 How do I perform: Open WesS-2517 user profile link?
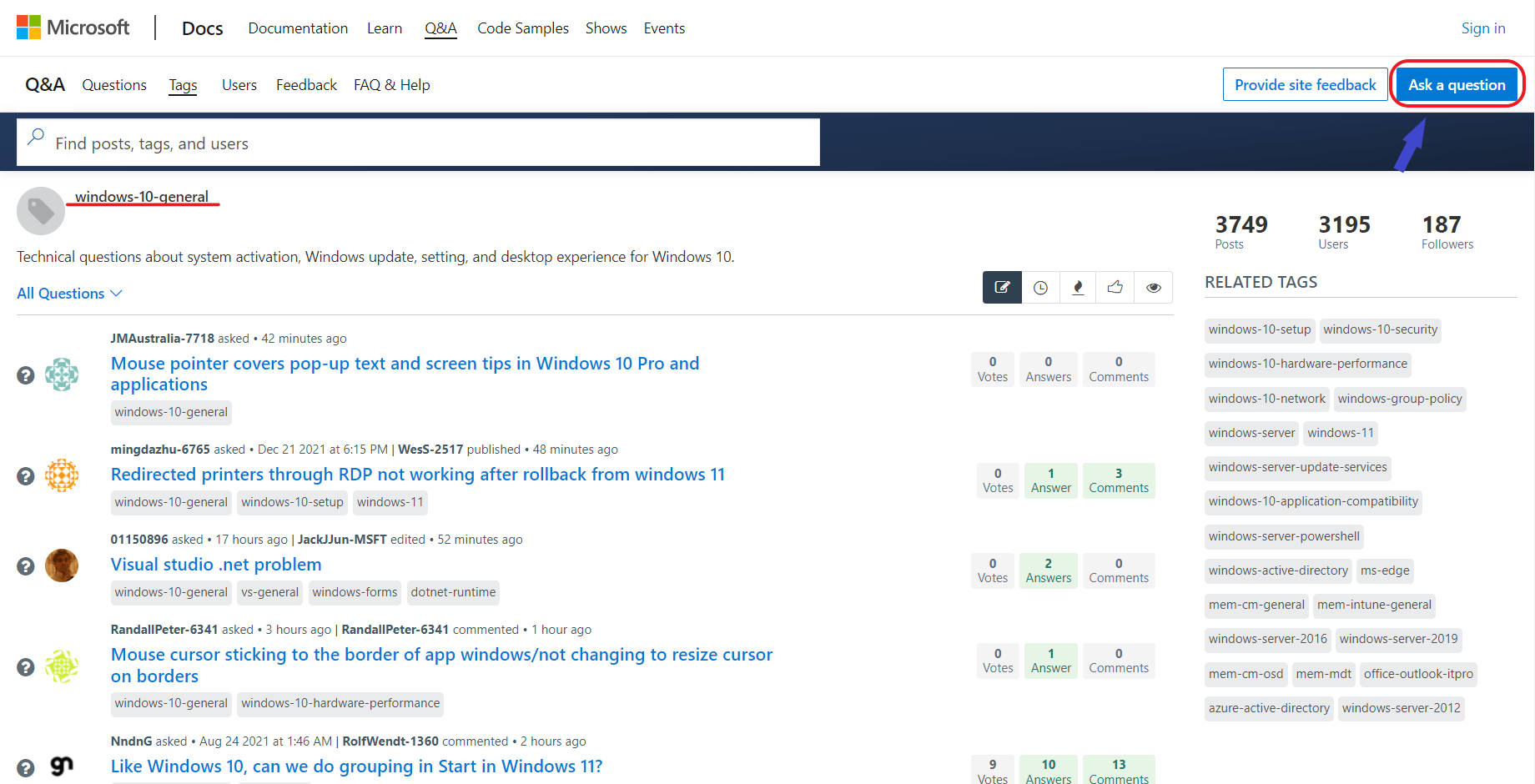430,450
